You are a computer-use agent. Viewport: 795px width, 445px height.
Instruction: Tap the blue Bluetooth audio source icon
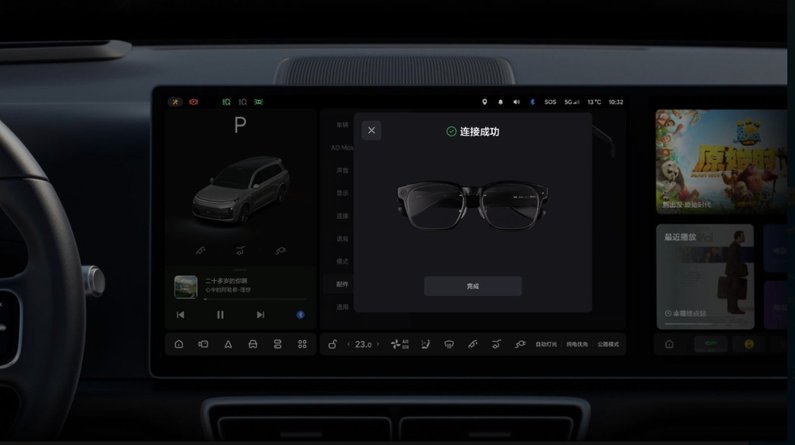tap(300, 315)
